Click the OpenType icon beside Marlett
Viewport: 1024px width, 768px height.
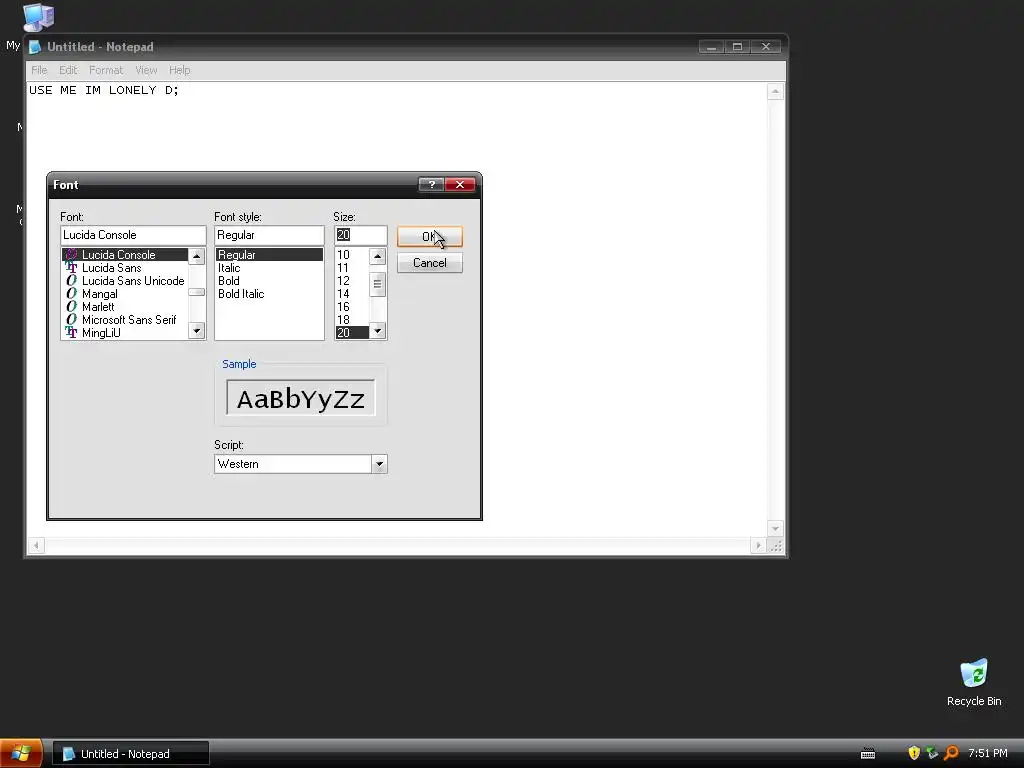[71, 307]
